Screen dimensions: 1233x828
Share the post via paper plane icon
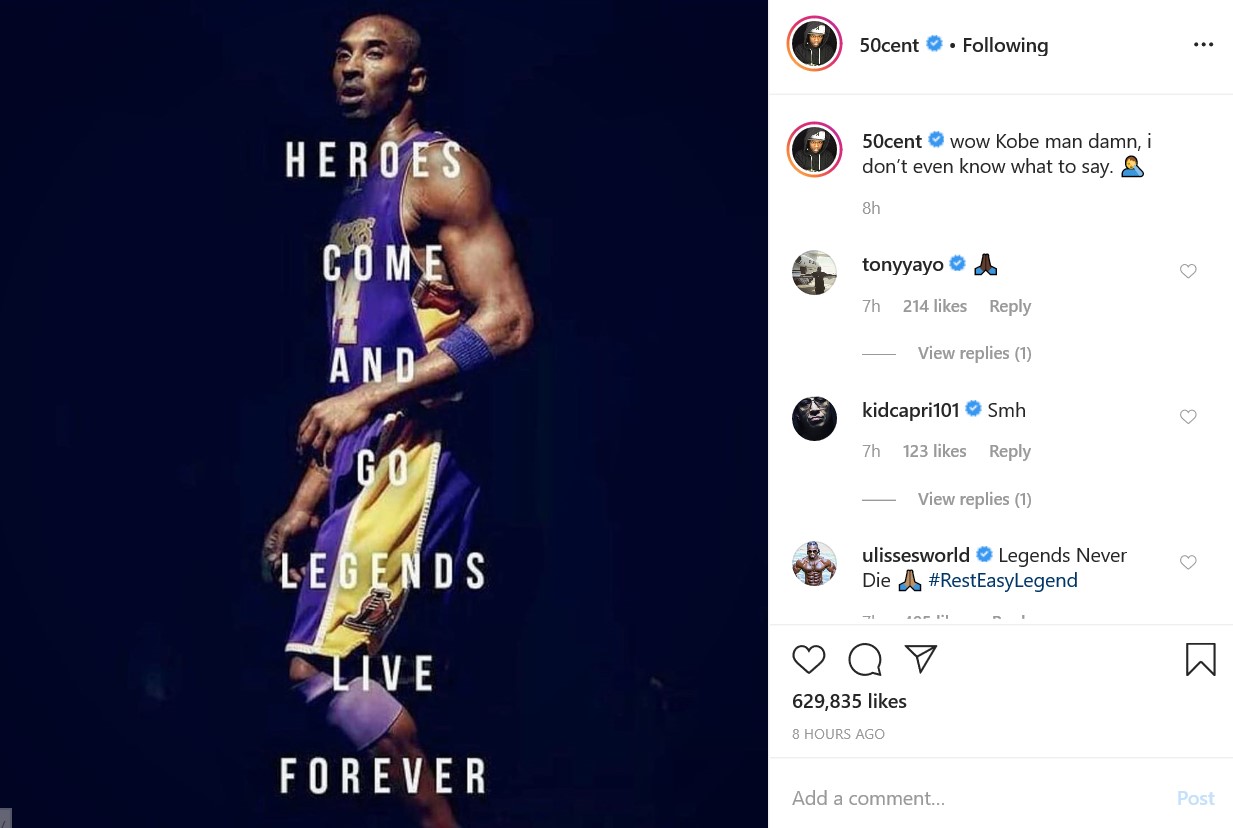(x=920, y=659)
